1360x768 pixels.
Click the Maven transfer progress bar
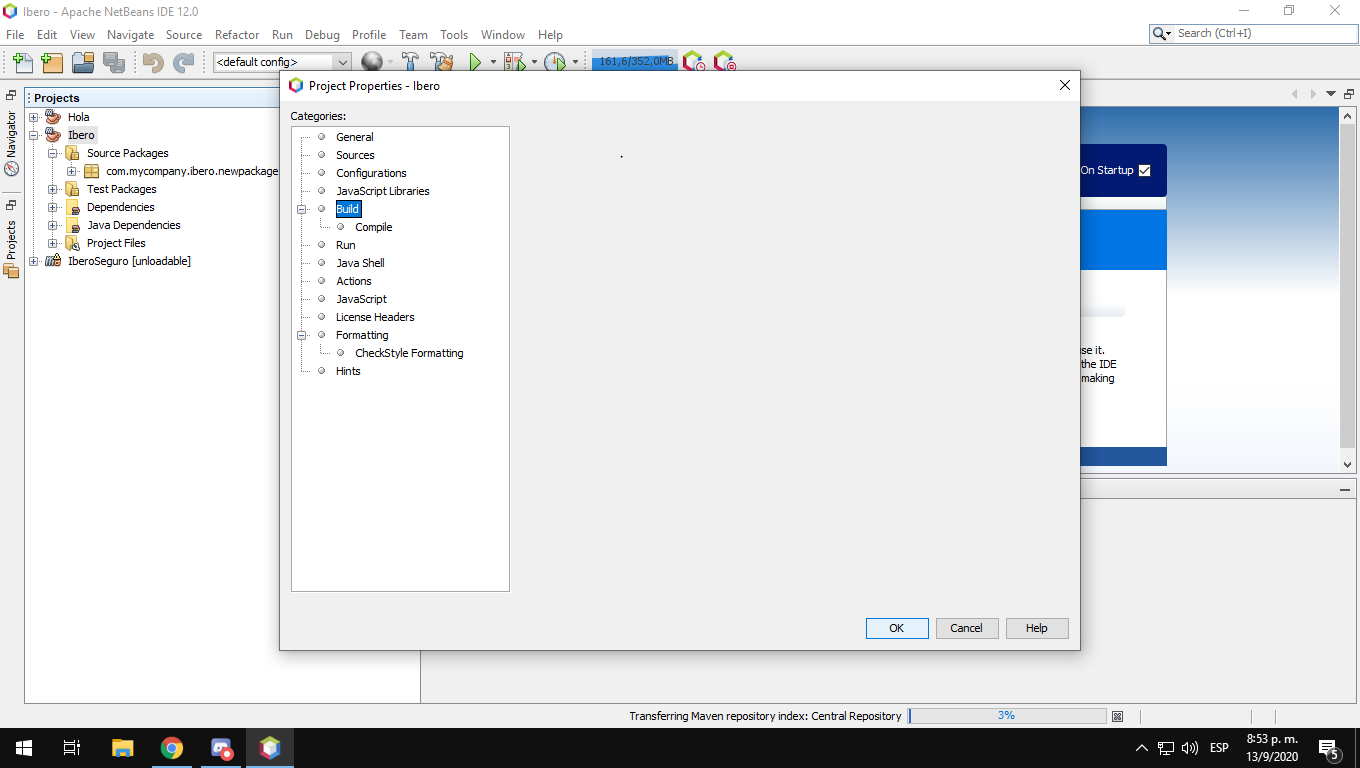tap(1007, 716)
